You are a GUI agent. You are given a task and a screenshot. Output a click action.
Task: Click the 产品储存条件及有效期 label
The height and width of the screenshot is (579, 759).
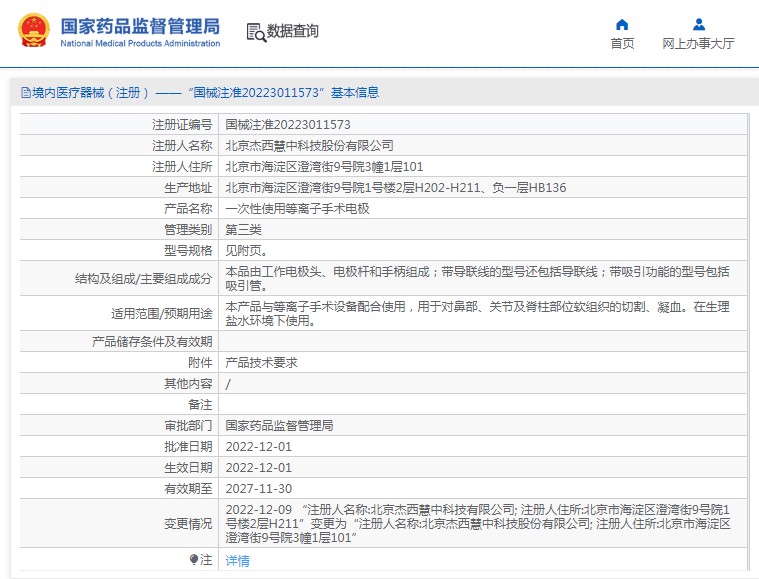pos(152,342)
